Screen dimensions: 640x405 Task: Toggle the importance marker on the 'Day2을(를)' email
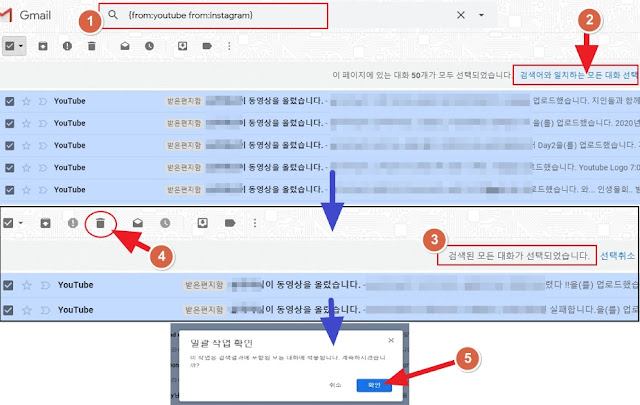42,146
